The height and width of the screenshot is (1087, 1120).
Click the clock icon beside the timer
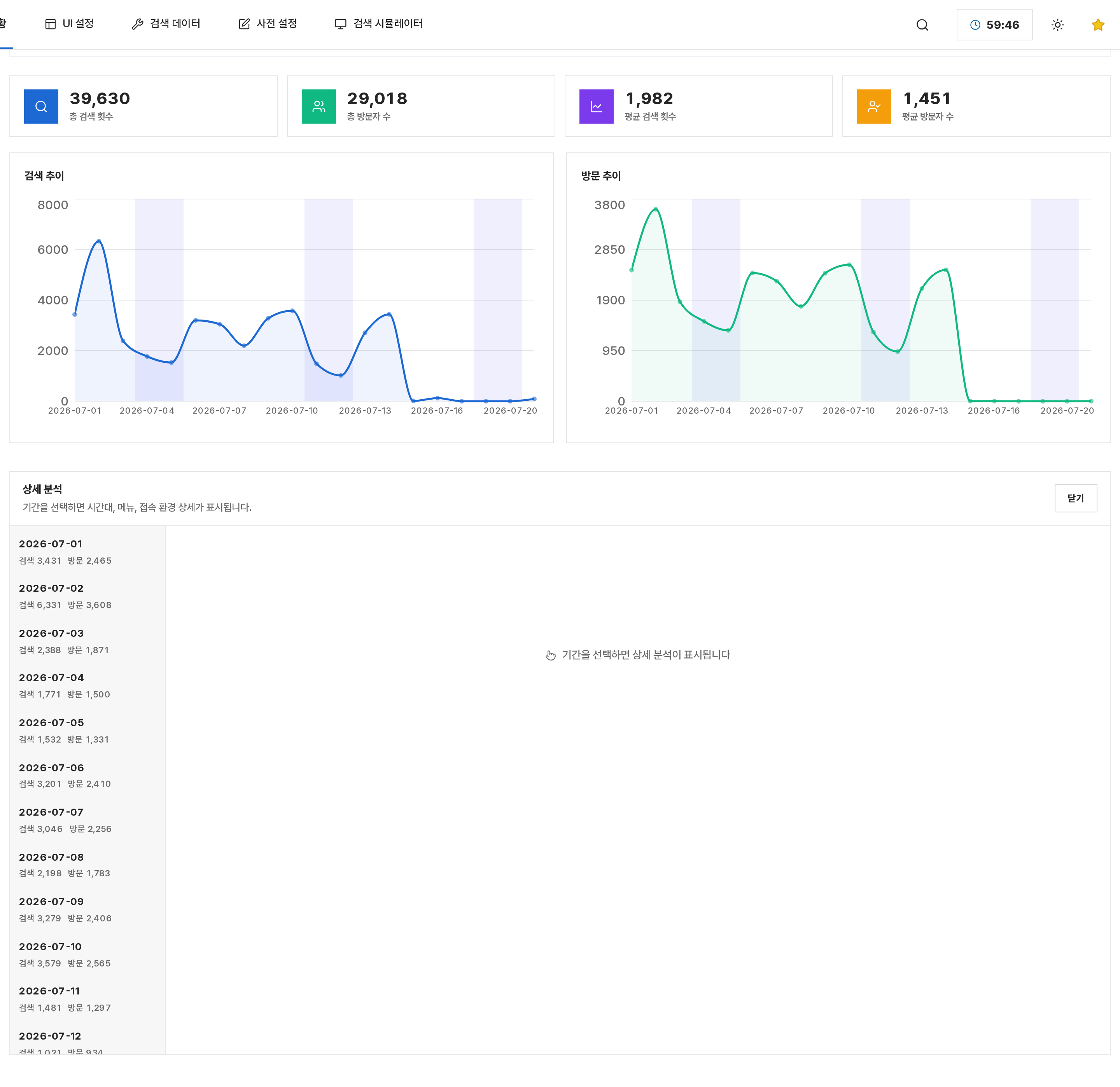click(975, 24)
